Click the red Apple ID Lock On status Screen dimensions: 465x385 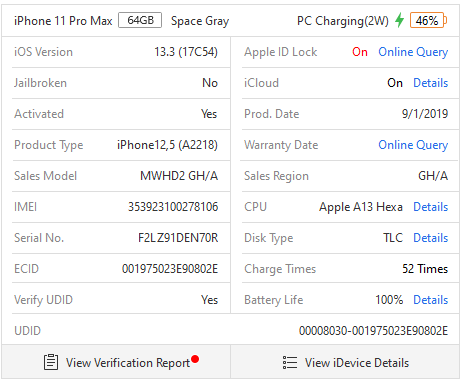pyautogui.click(x=360, y=52)
